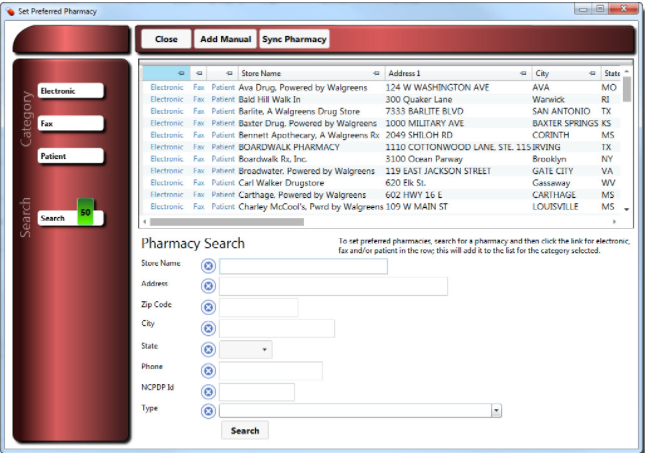645x453 pixels.
Task: Open the Type dropdown arrow
Action: coord(497,411)
